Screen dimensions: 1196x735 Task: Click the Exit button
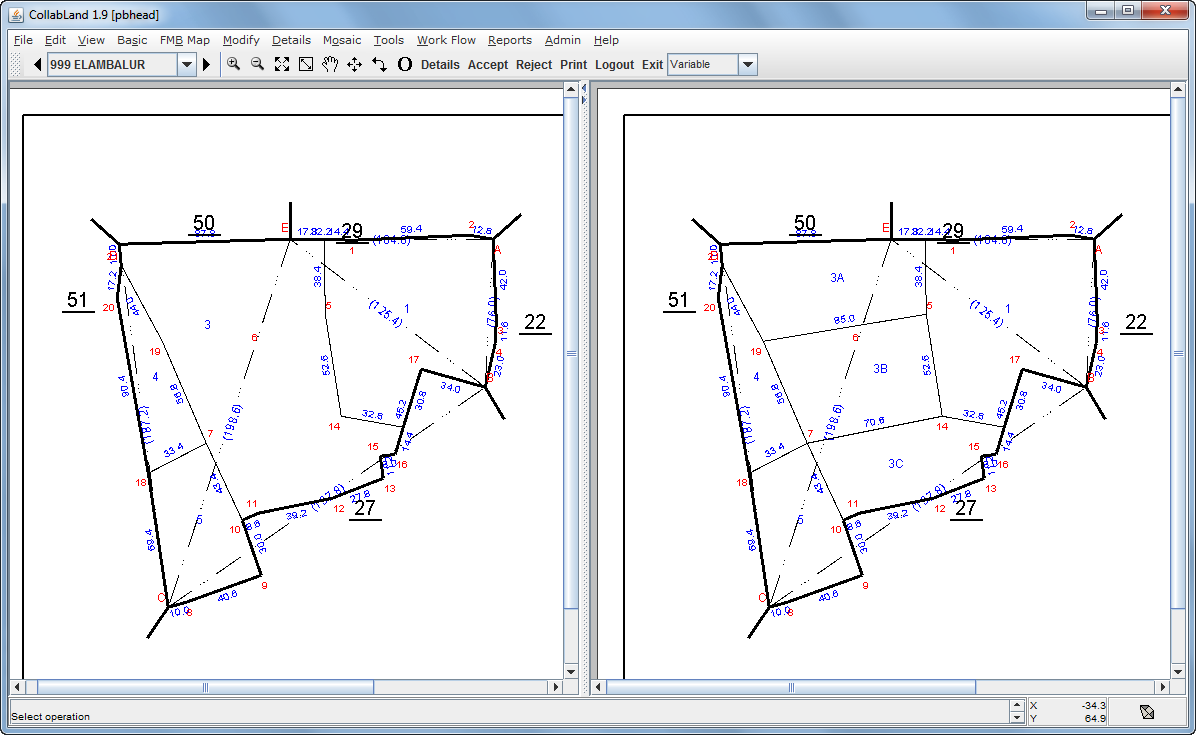click(x=652, y=65)
